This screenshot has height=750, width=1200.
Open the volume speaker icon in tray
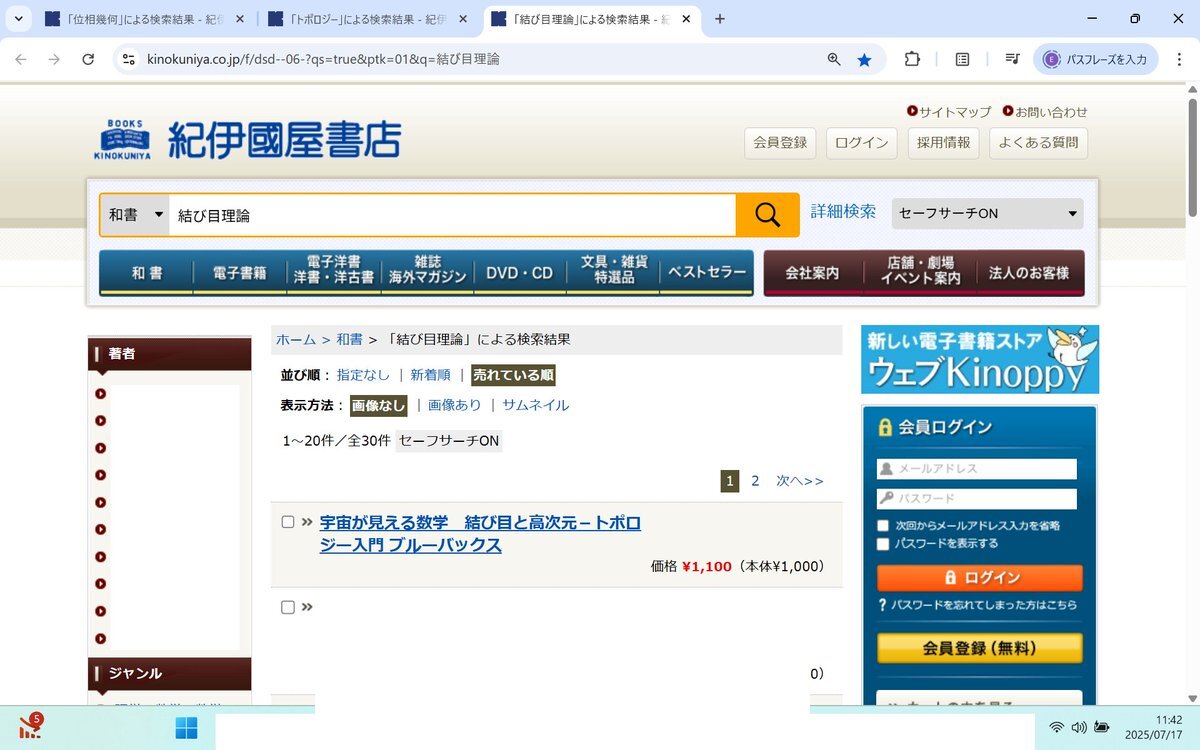click(x=1079, y=727)
